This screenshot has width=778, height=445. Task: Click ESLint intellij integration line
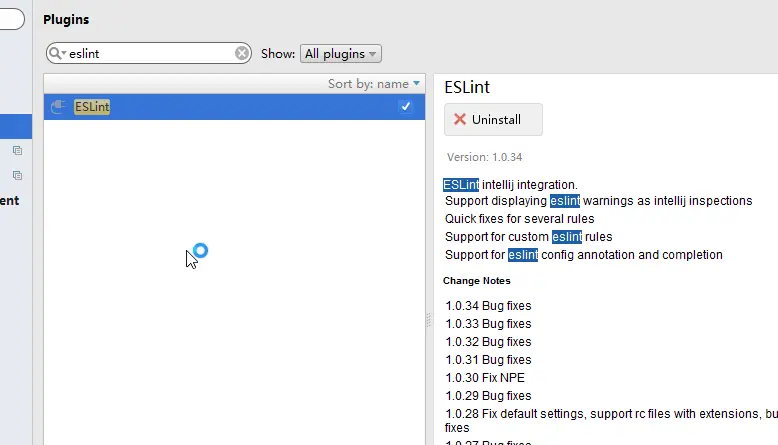(x=511, y=185)
